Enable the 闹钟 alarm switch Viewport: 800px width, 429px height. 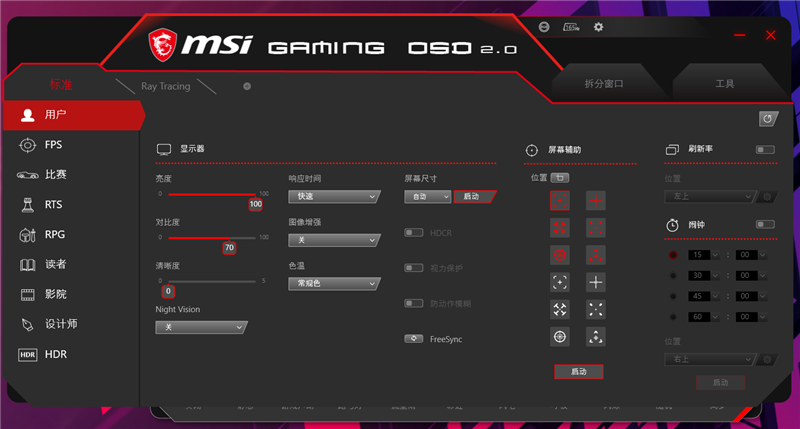tap(765, 224)
